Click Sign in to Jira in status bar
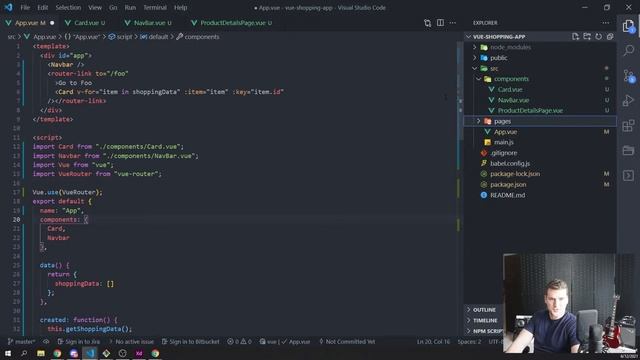This screenshot has height=360, width=640. [79, 342]
